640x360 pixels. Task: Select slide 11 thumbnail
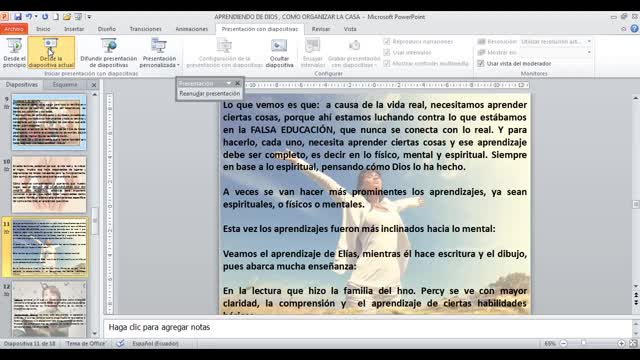coord(49,247)
